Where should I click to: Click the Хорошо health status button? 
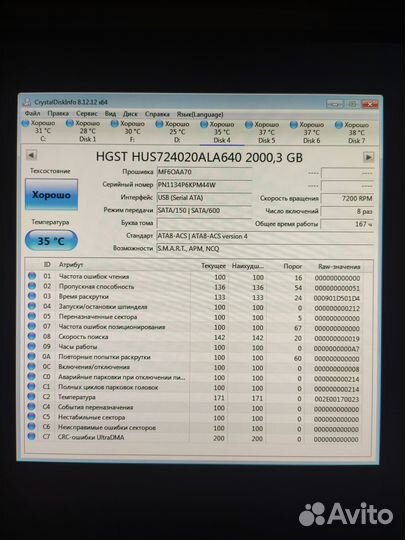point(51,195)
